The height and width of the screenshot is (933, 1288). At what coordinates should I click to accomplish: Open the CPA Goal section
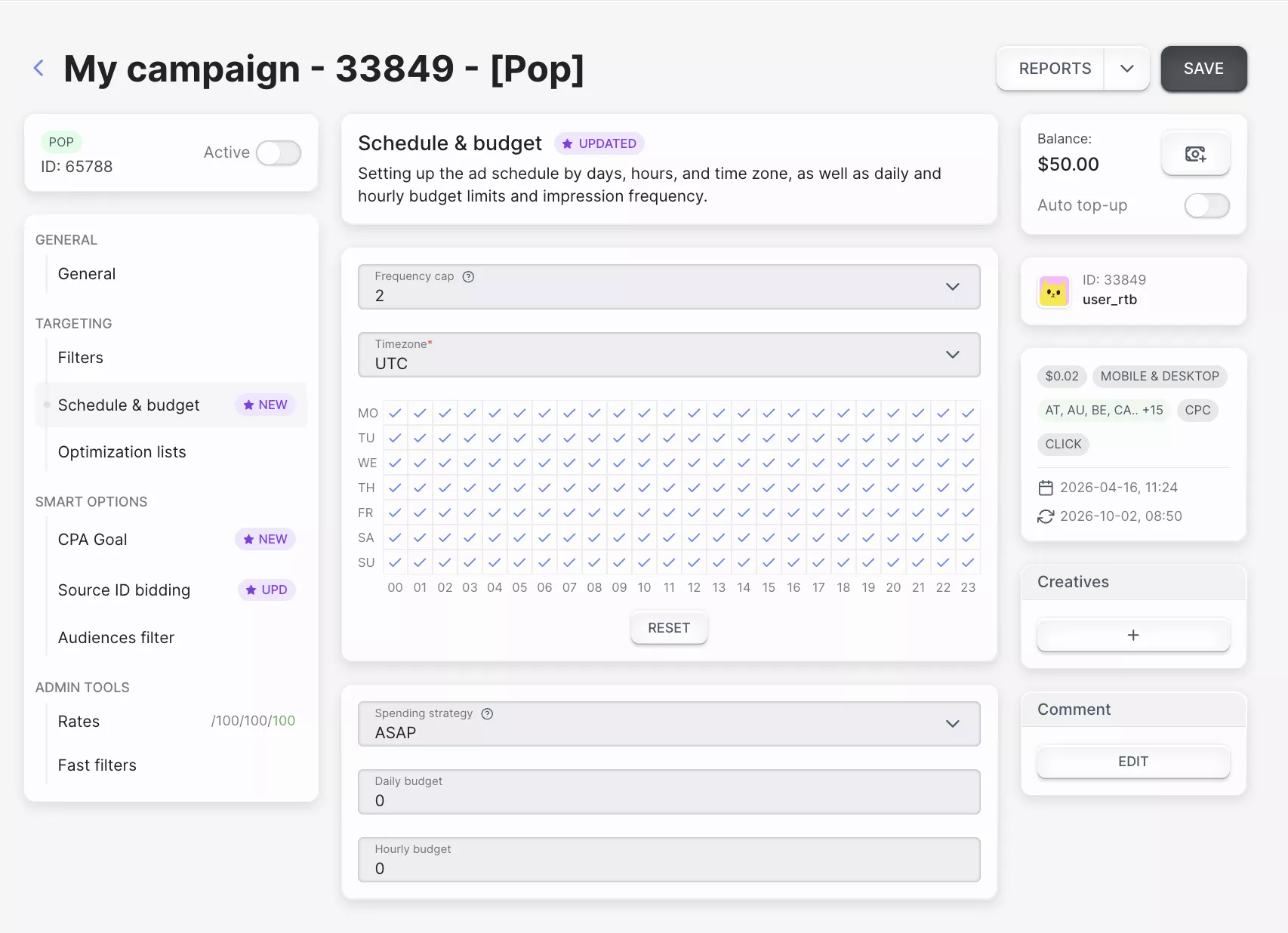click(x=93, y=540)
